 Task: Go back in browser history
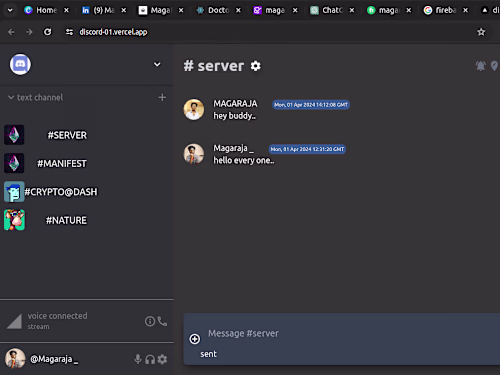click(11, 32)
